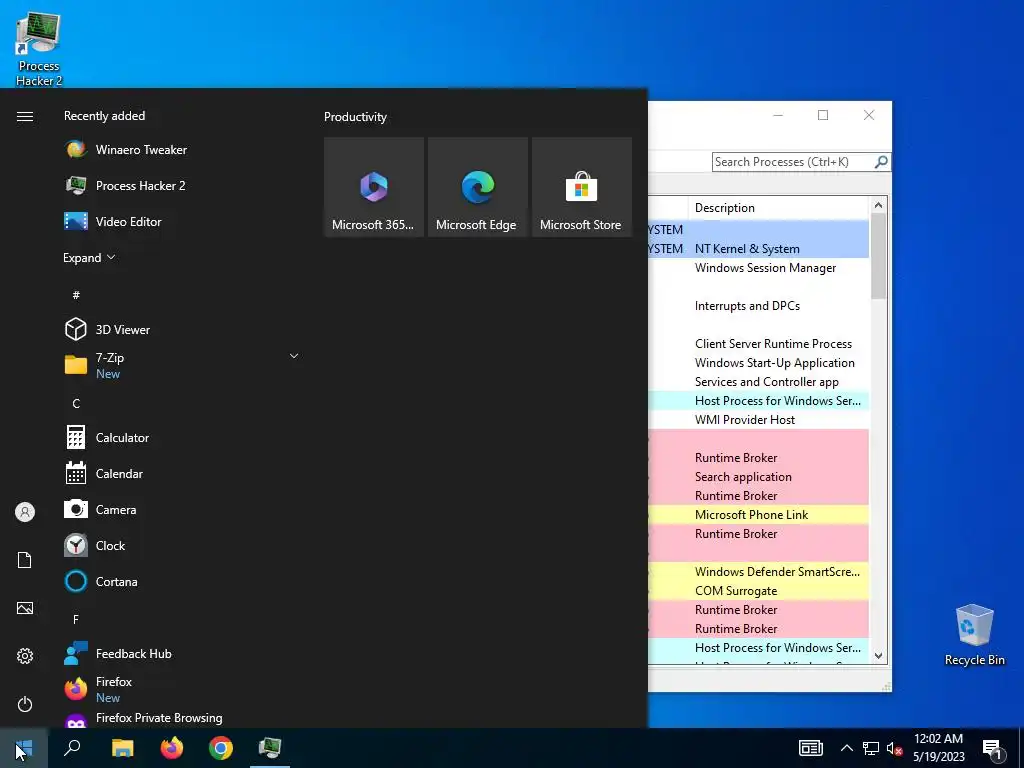Open File Explorer from taskbar
This screenshot has width=1024, height=768.
(122, 748)
